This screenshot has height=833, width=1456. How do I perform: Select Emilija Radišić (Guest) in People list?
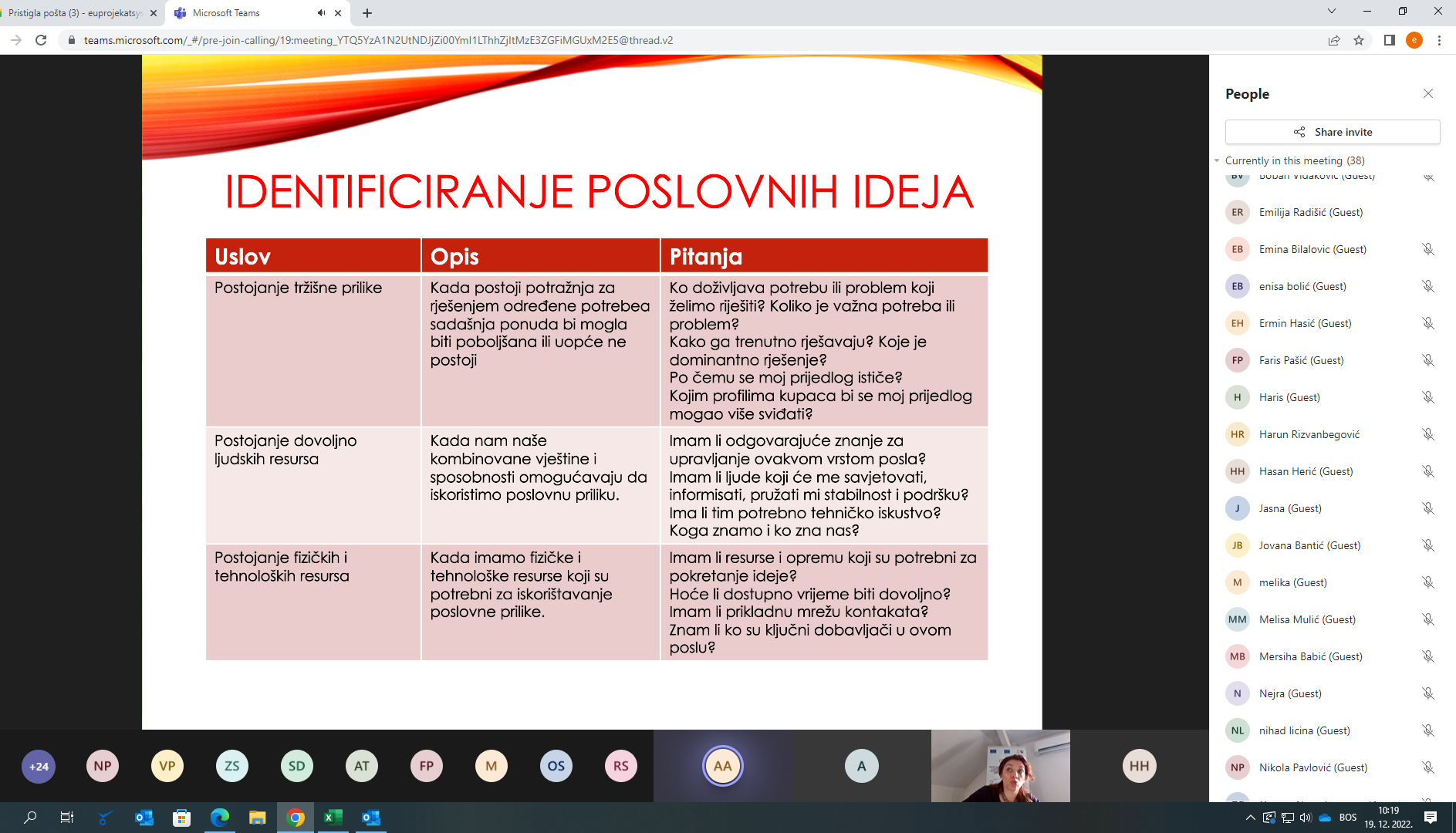coord(1333,212)
